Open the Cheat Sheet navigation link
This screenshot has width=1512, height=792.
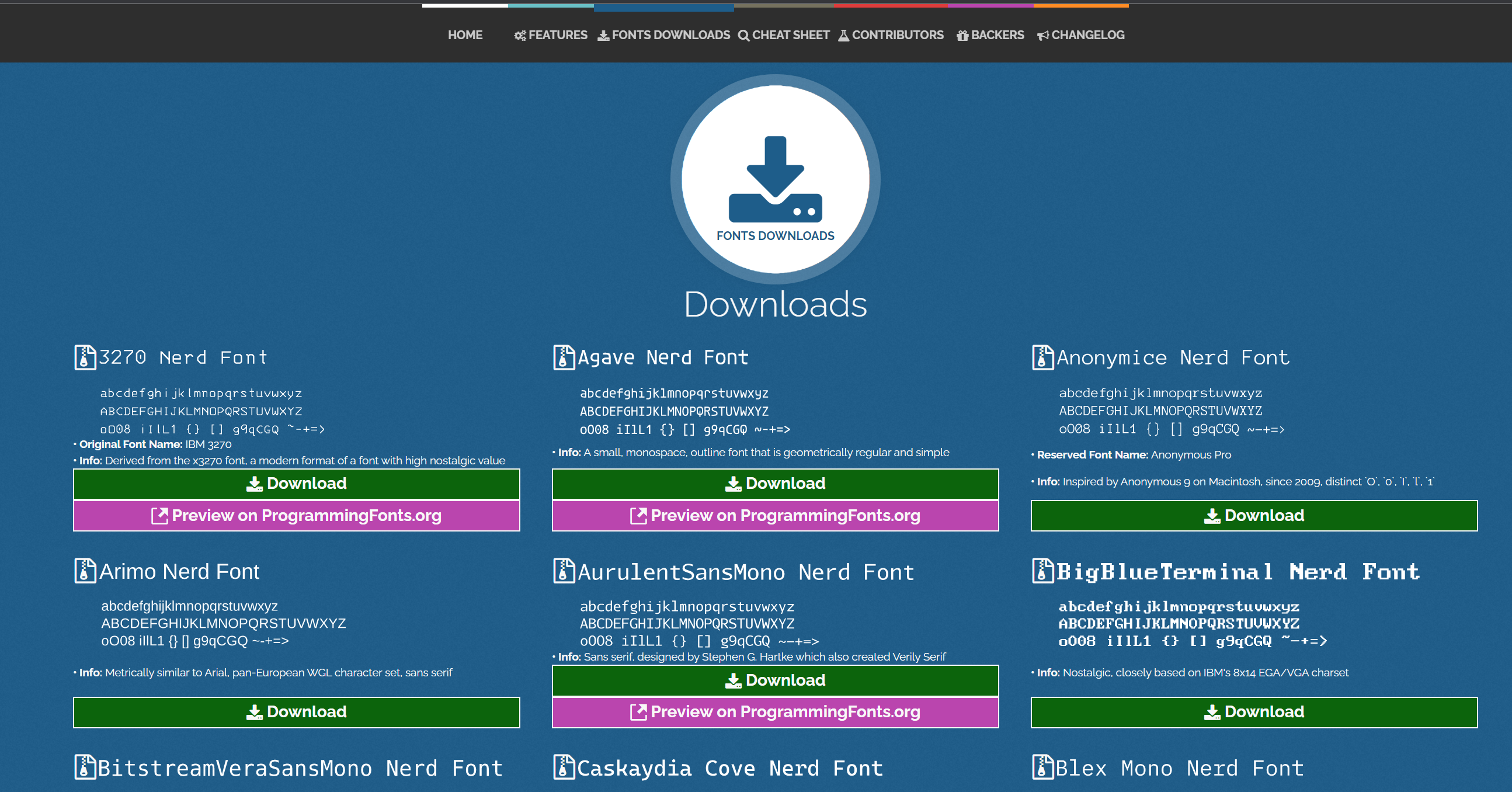tap(784, 35)
